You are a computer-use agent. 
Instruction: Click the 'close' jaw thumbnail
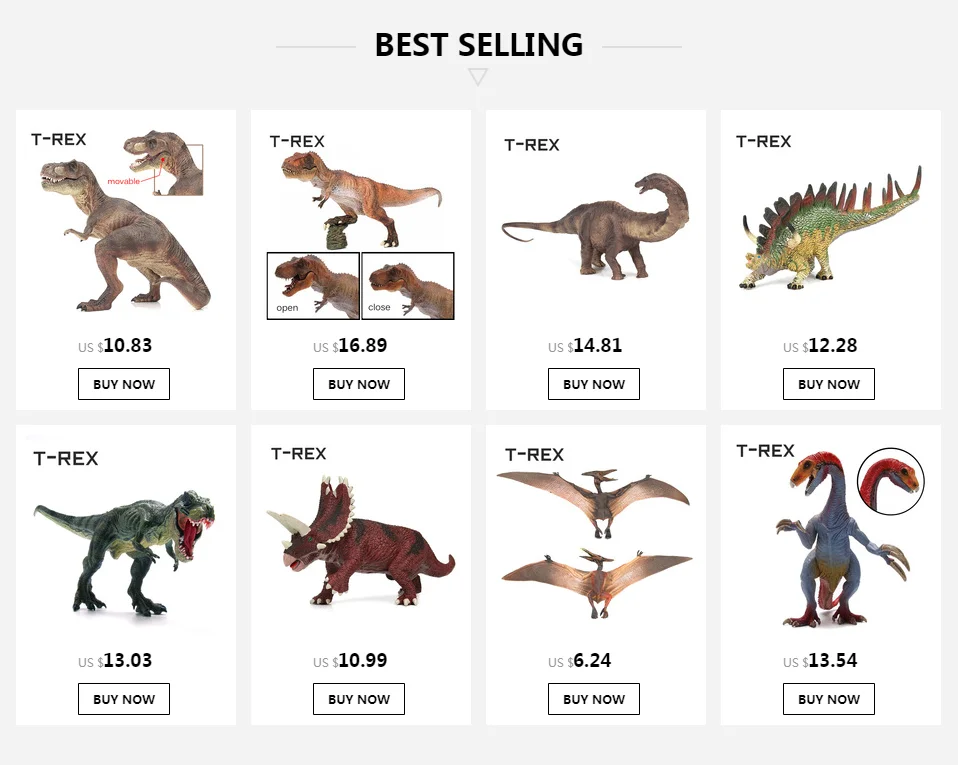(x=407, y=286)
